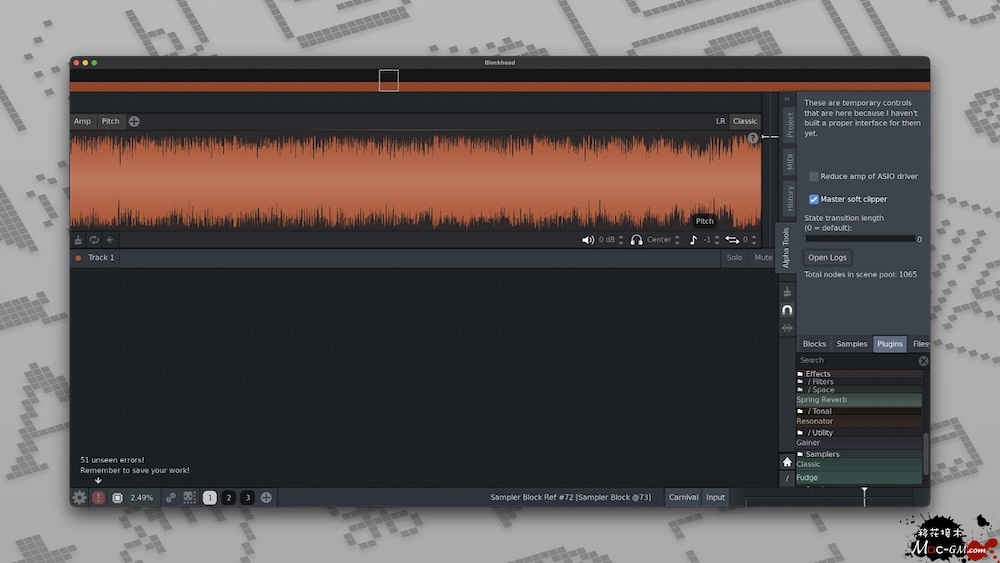Click the headphones pan icon

pyautogui.click(x=636, y=240)
